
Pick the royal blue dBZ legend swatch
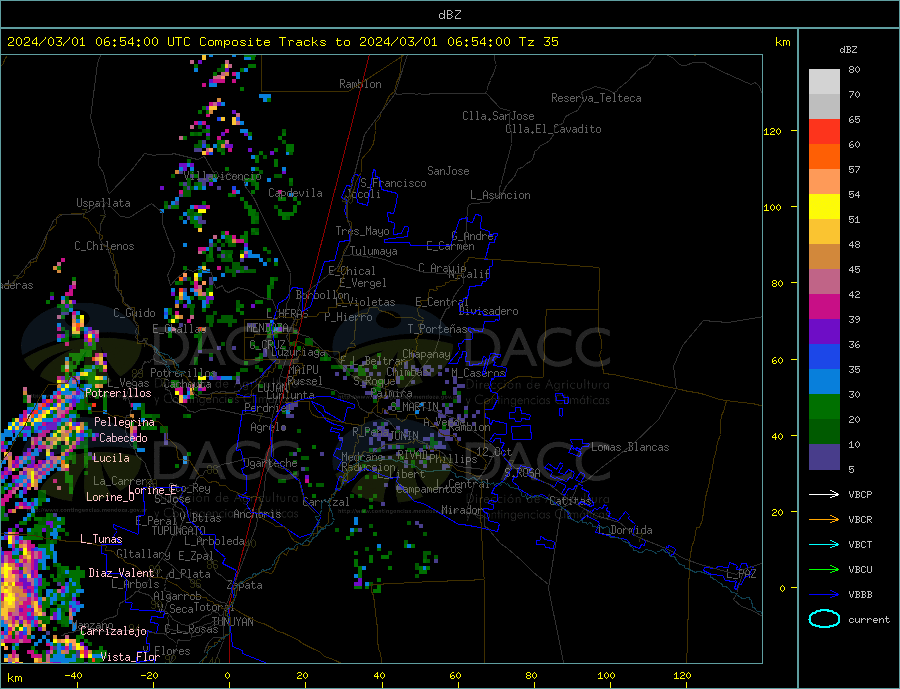pos(824,357)
